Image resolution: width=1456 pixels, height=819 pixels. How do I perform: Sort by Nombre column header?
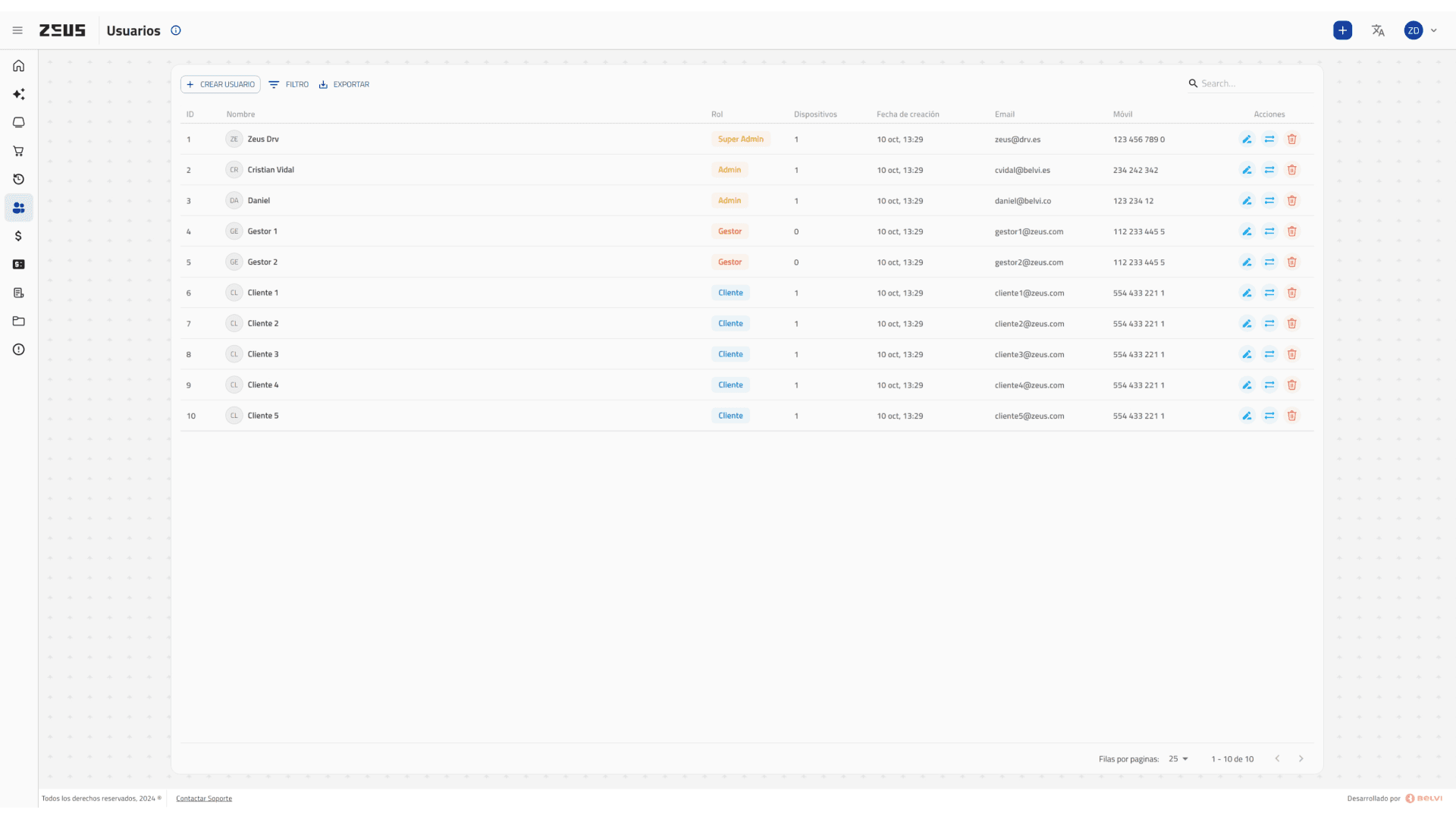pyautogui.click(x=240, y=115)
